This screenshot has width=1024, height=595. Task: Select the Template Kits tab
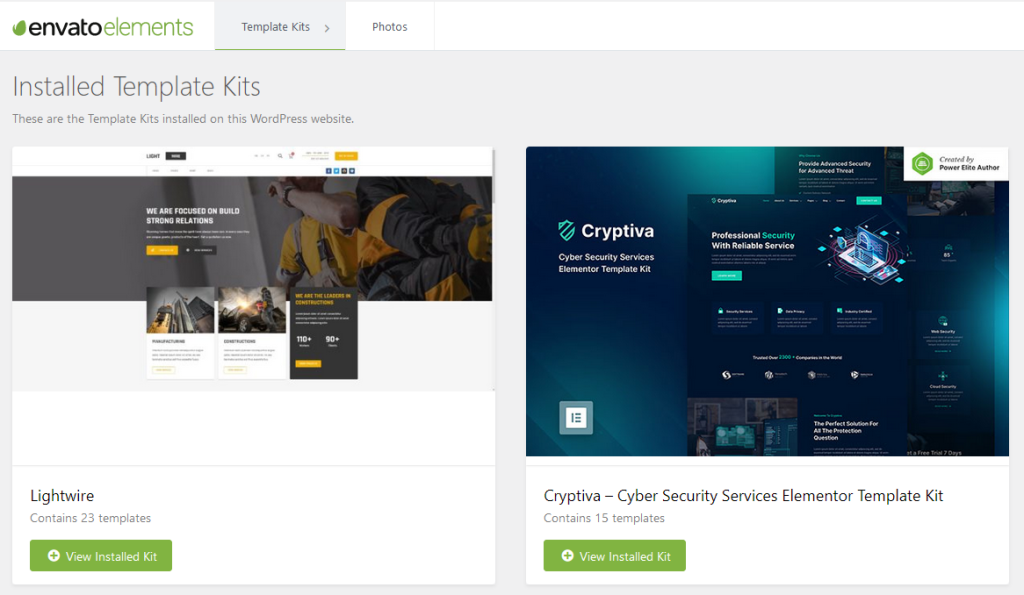(276, 27)
